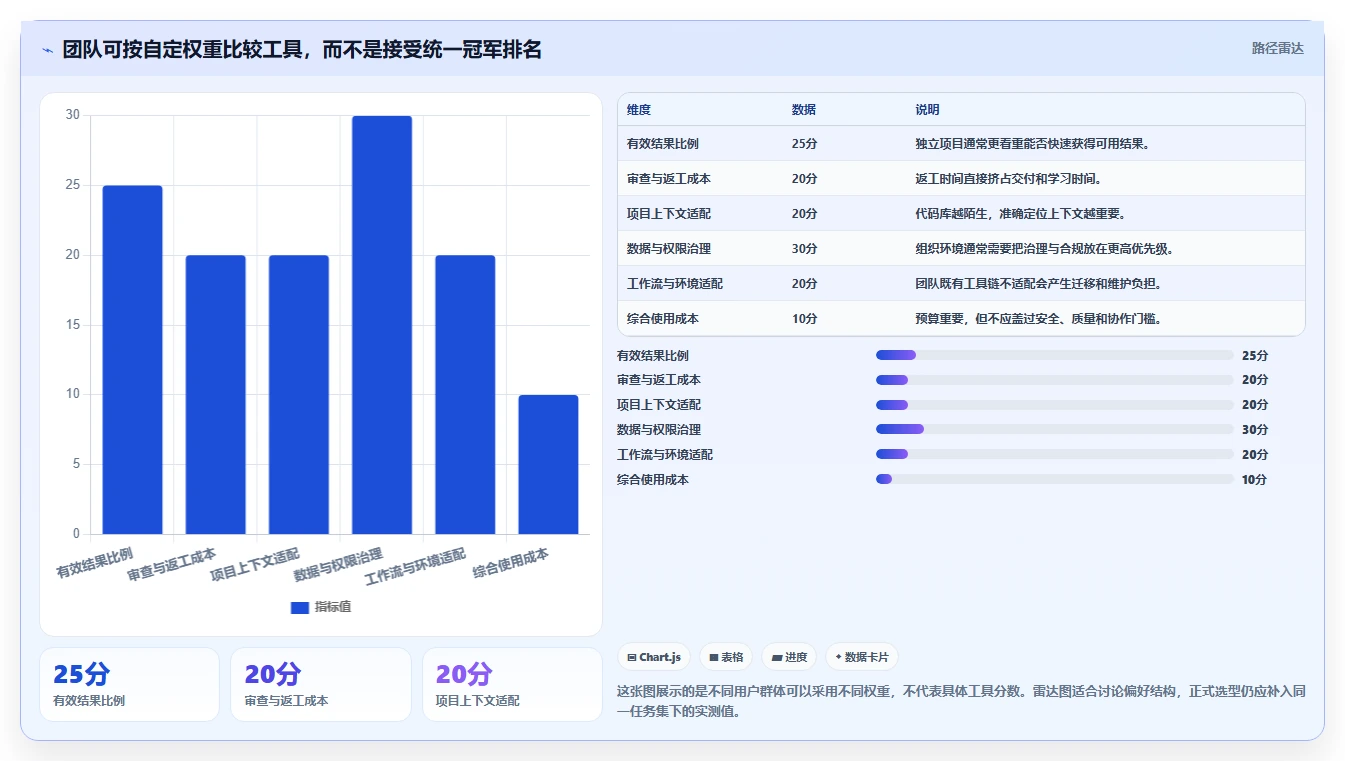Open the 20分 审查与返工成本 data card
Screen dimensions: 1345x761
pyautogui.click(x=321, y=684)
